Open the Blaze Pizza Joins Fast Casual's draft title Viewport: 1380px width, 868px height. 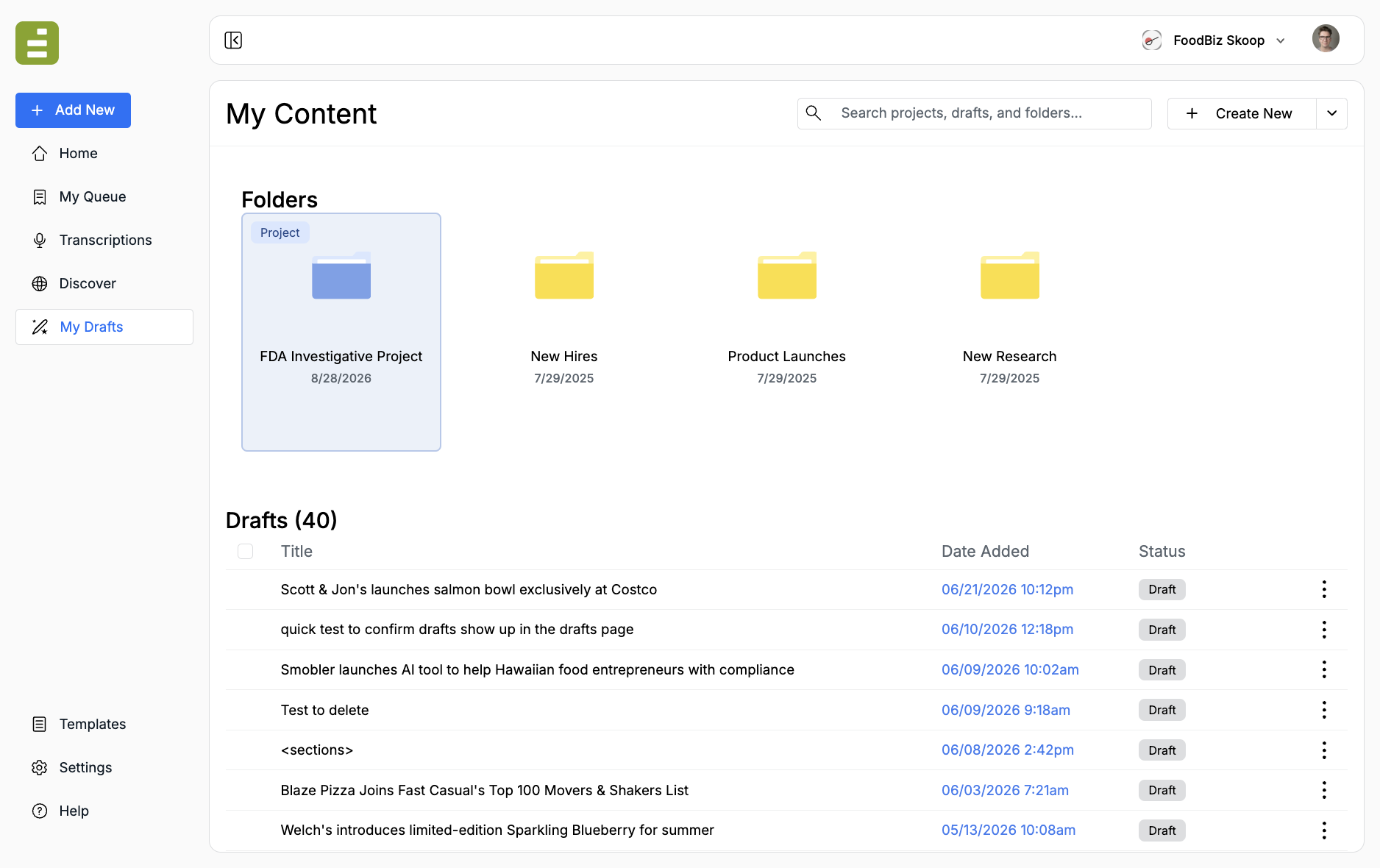484,790
